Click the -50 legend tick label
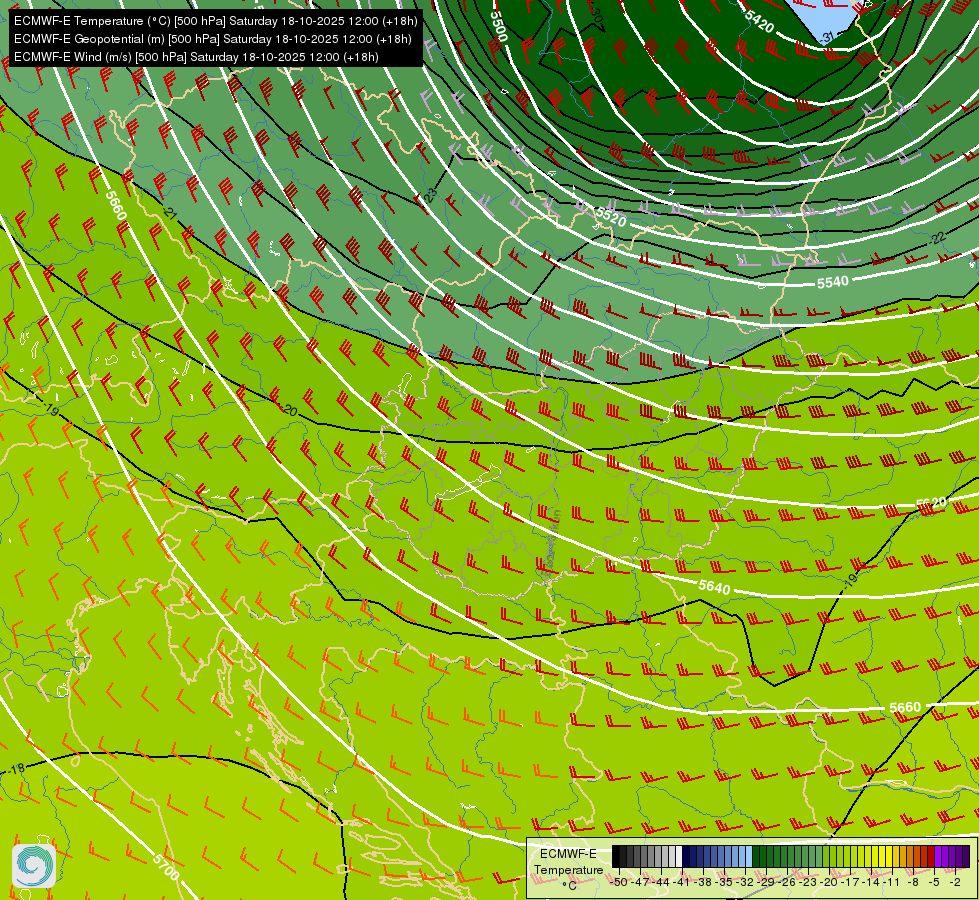979x900 pixels. (619, 883)
